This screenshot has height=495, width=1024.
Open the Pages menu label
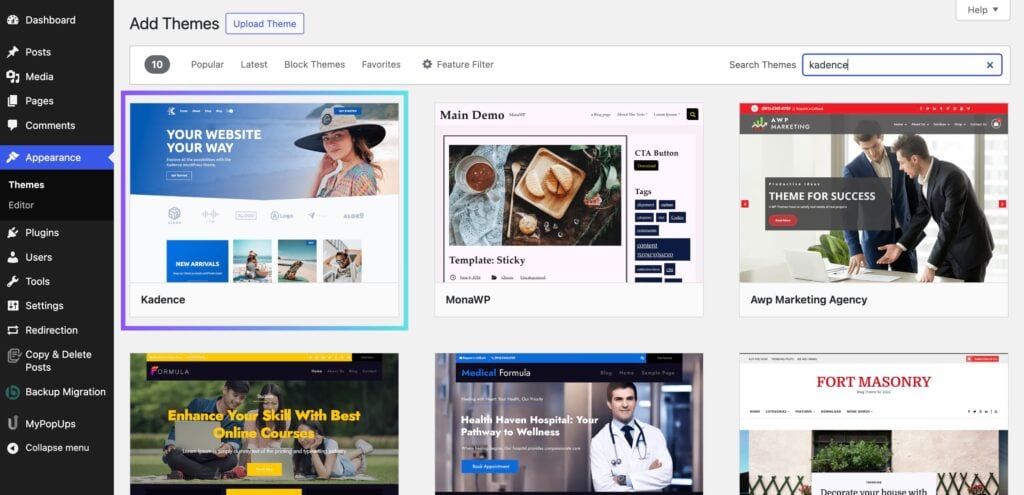click(x=39, y=101)
